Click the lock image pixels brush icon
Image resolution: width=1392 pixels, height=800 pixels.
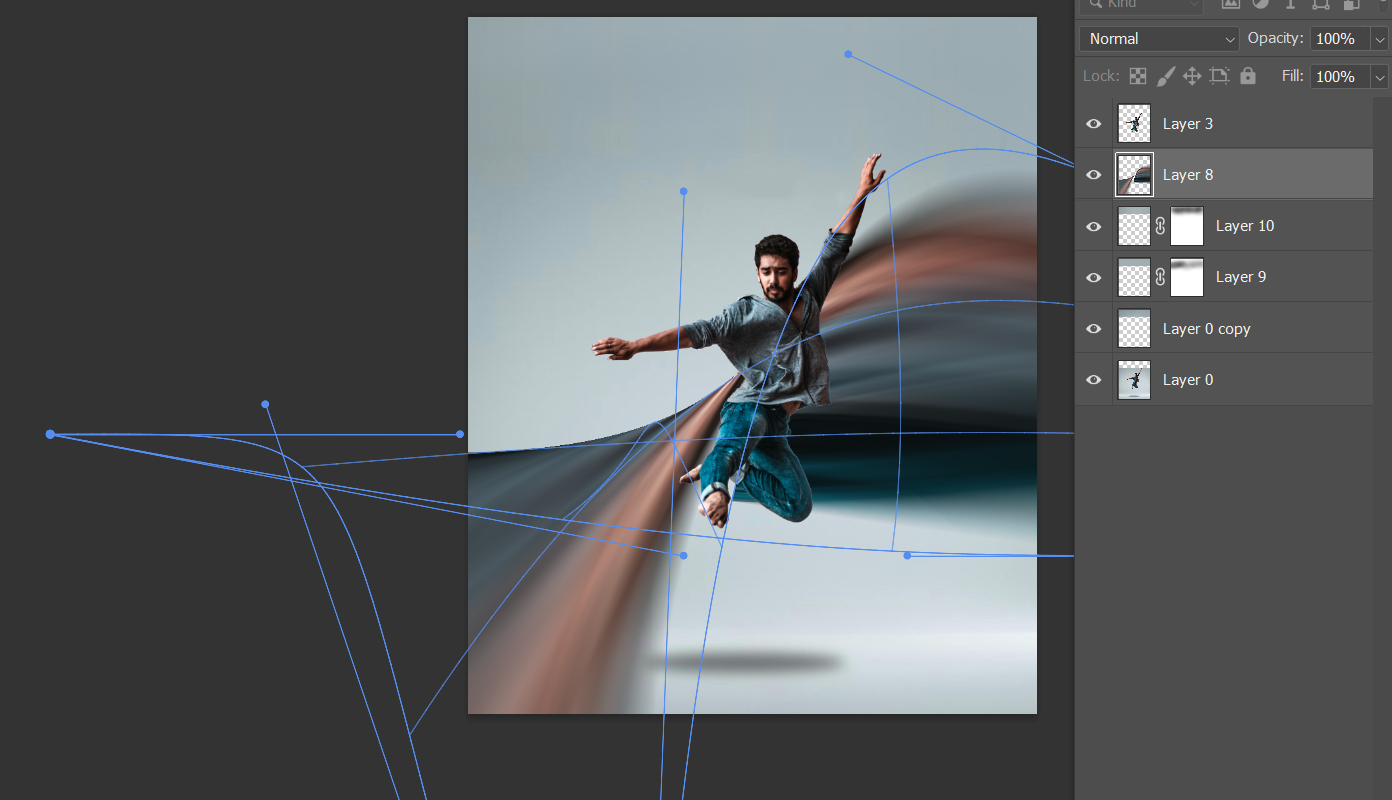tap(1165, 76)
